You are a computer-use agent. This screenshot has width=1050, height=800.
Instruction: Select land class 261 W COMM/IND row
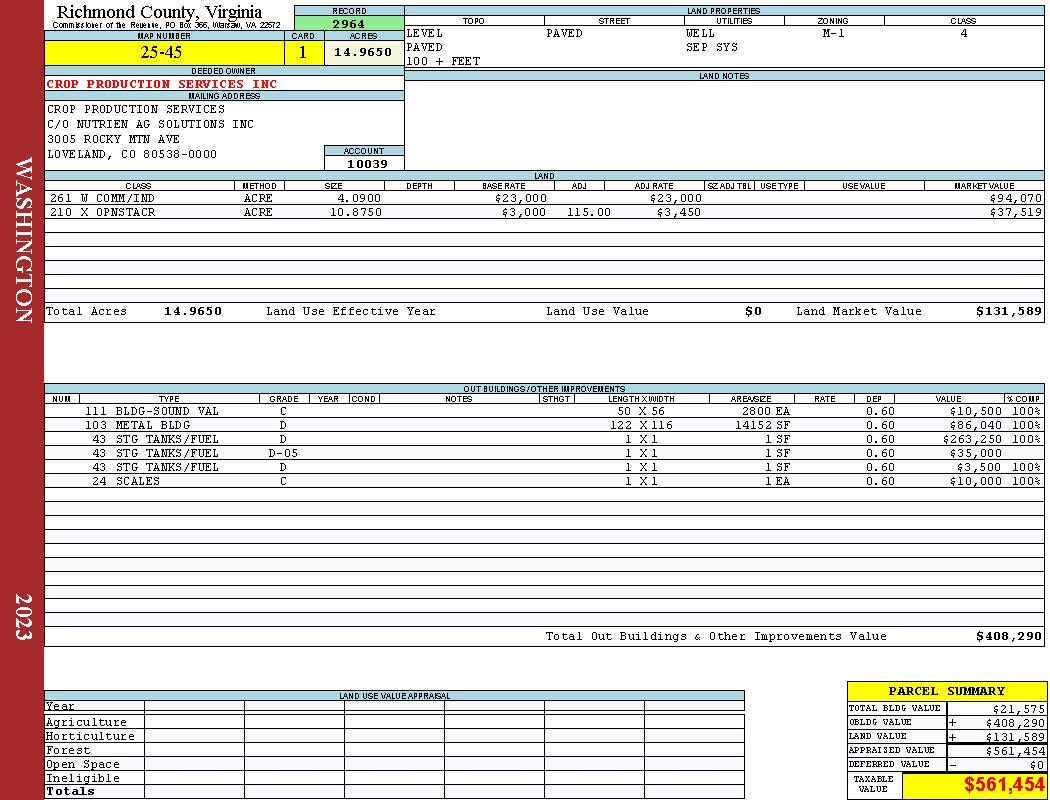pyautogui.click(x=544, y=198)
